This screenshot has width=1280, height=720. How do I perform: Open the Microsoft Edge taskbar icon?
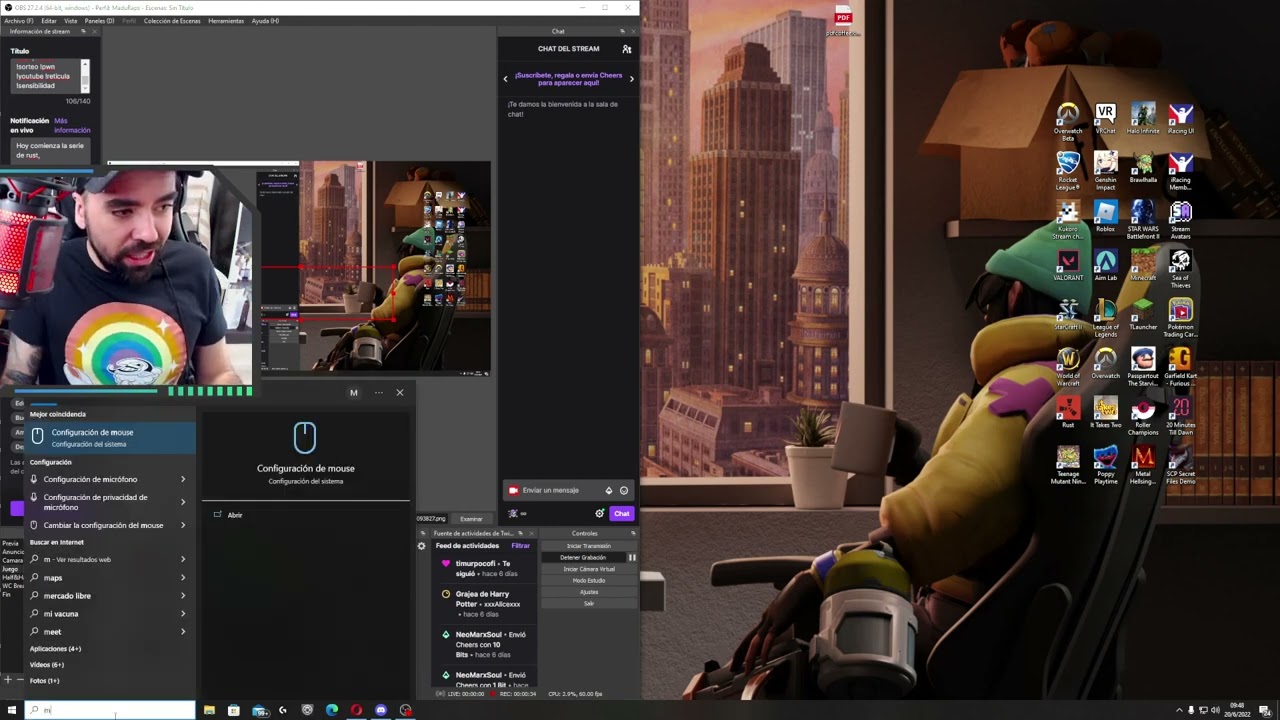[x=332, y=710]
